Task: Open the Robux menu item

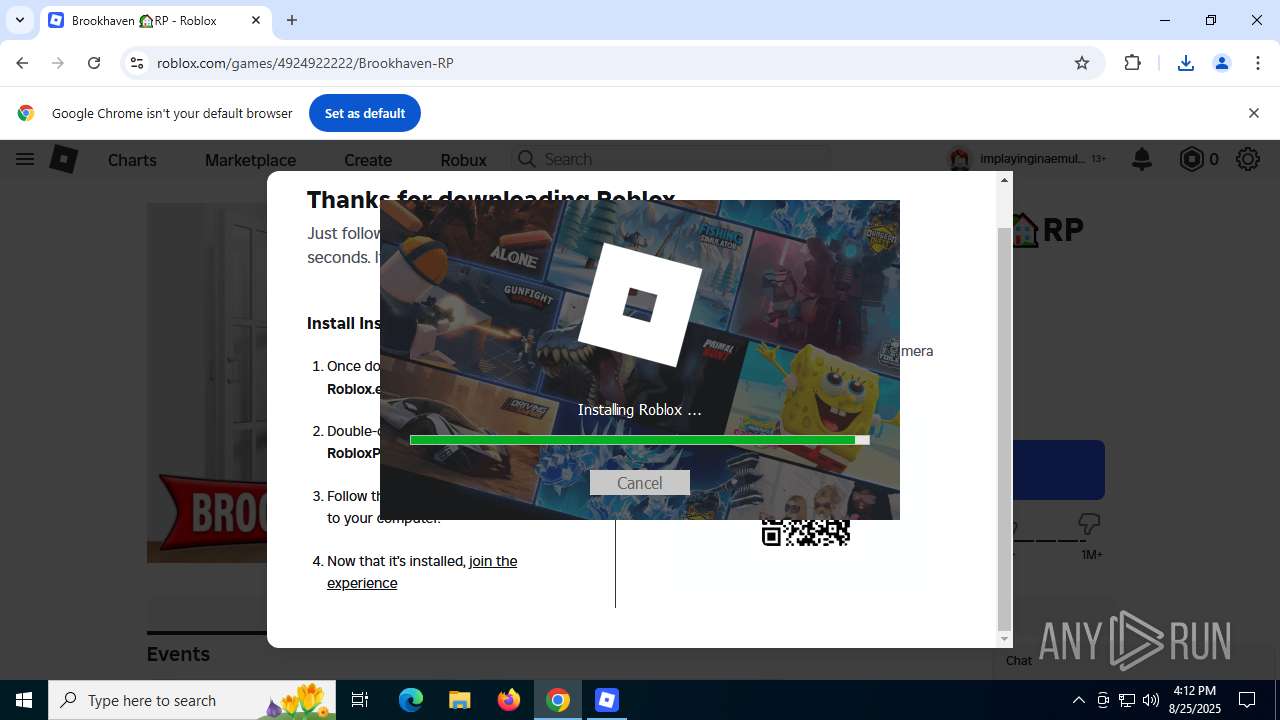Action: tap(463, 160)
